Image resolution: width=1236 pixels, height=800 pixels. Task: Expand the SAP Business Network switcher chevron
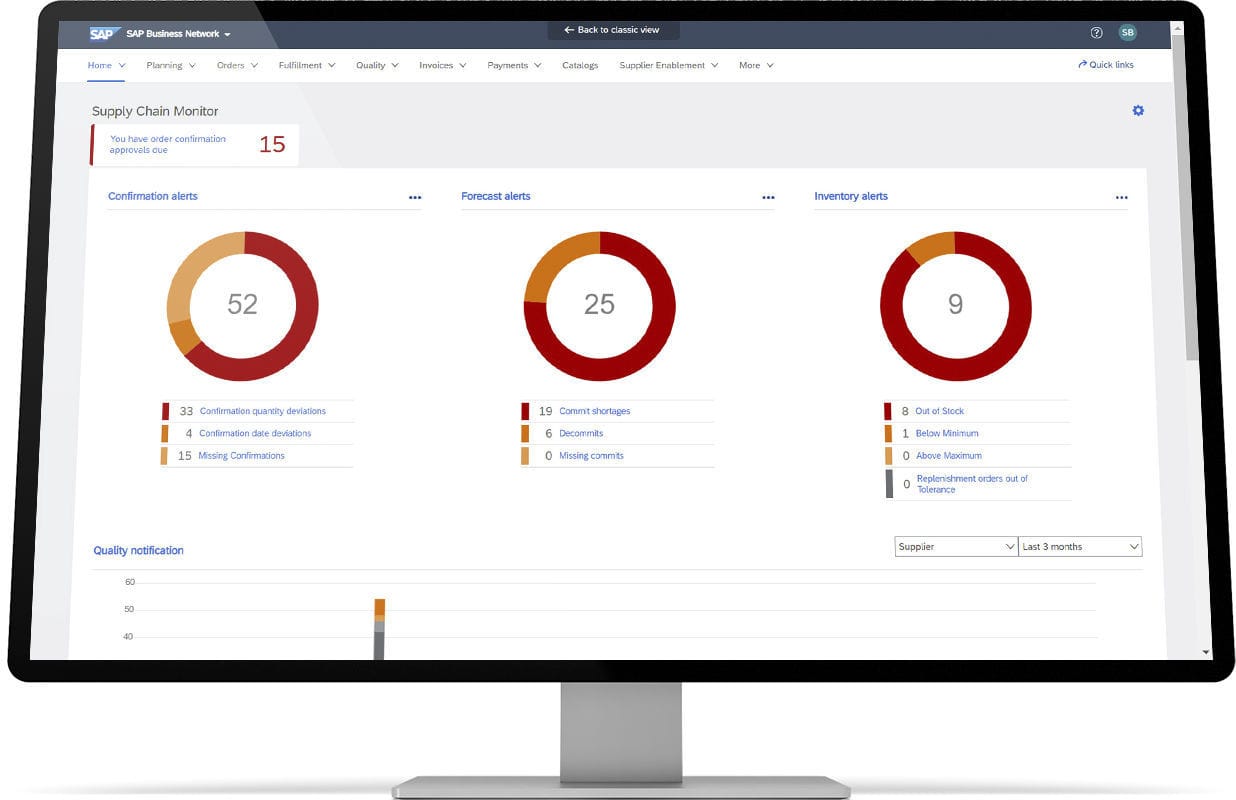225,32
